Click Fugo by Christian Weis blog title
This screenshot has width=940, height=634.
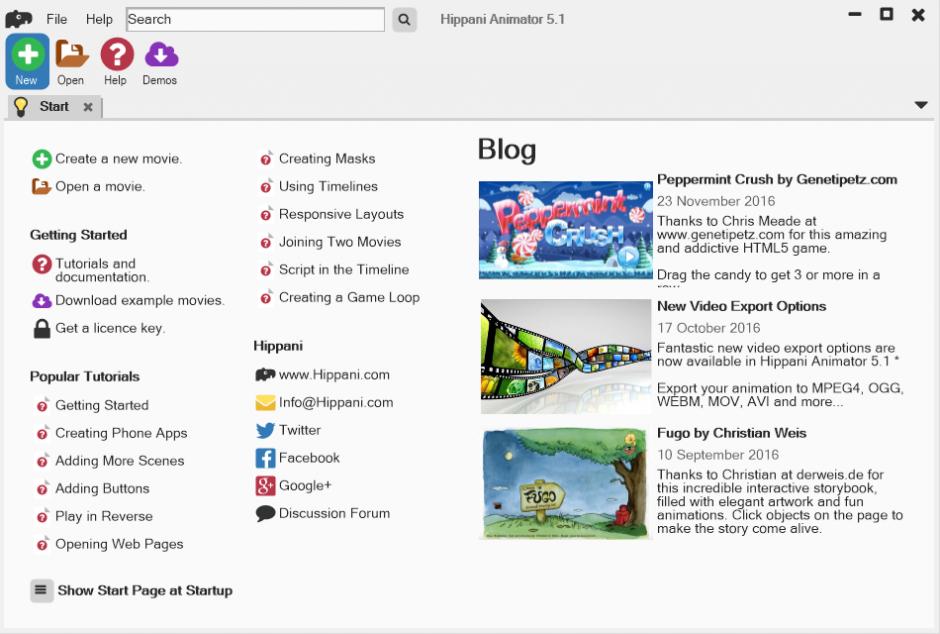coord(731,433)
